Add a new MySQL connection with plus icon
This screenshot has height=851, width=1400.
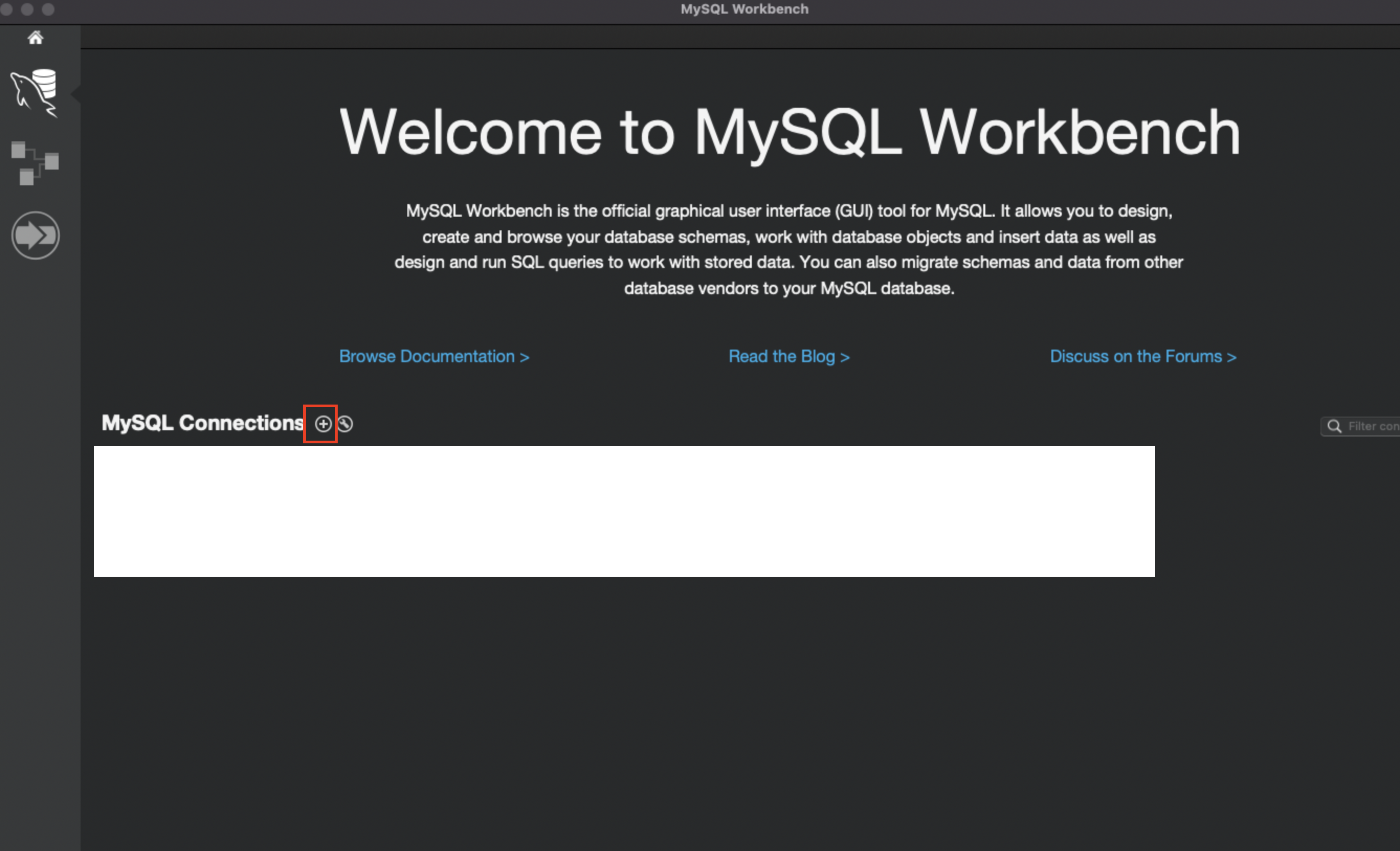pos(323,424)
